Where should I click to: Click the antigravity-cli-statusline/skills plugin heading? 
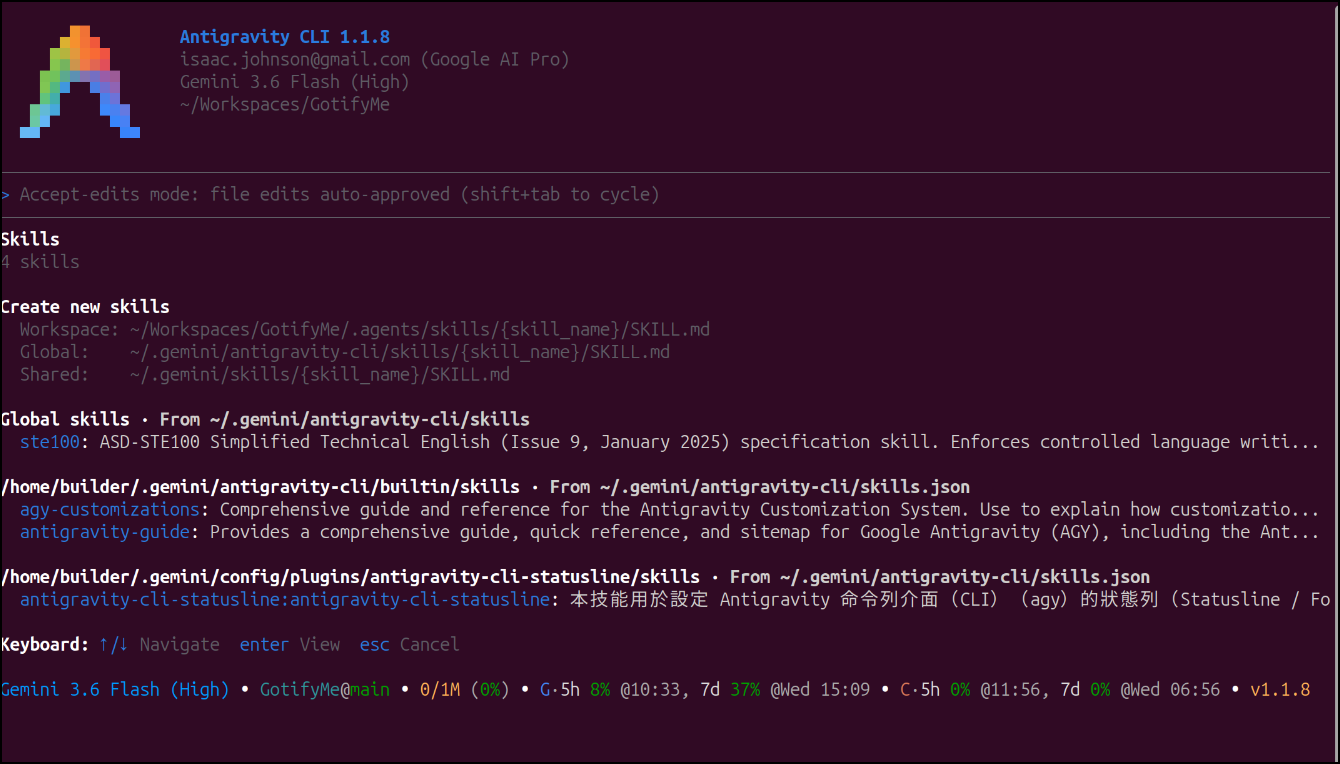[x=350, y=577]
